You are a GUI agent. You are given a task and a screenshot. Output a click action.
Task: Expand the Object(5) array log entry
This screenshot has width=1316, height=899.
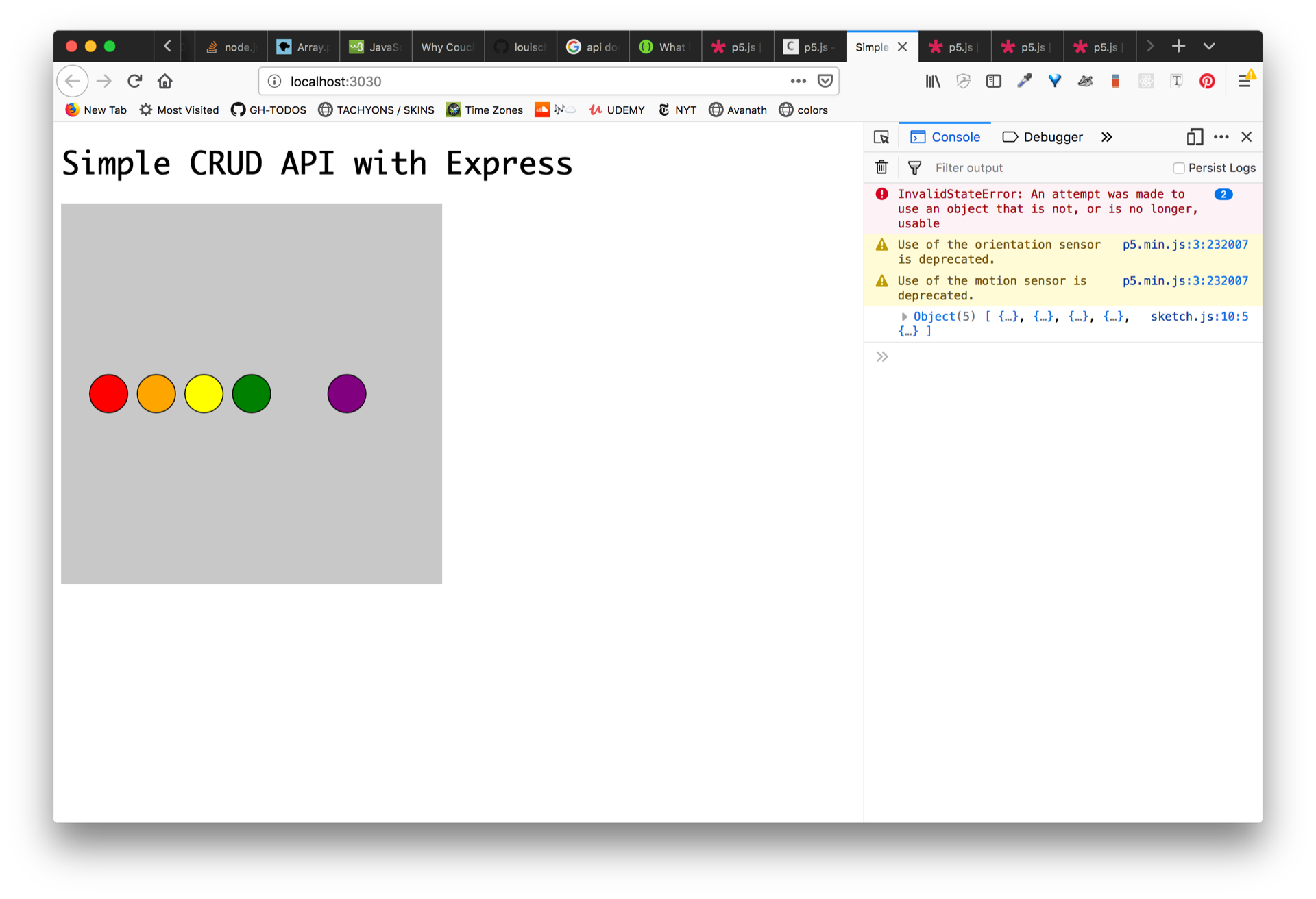(904, 317)
